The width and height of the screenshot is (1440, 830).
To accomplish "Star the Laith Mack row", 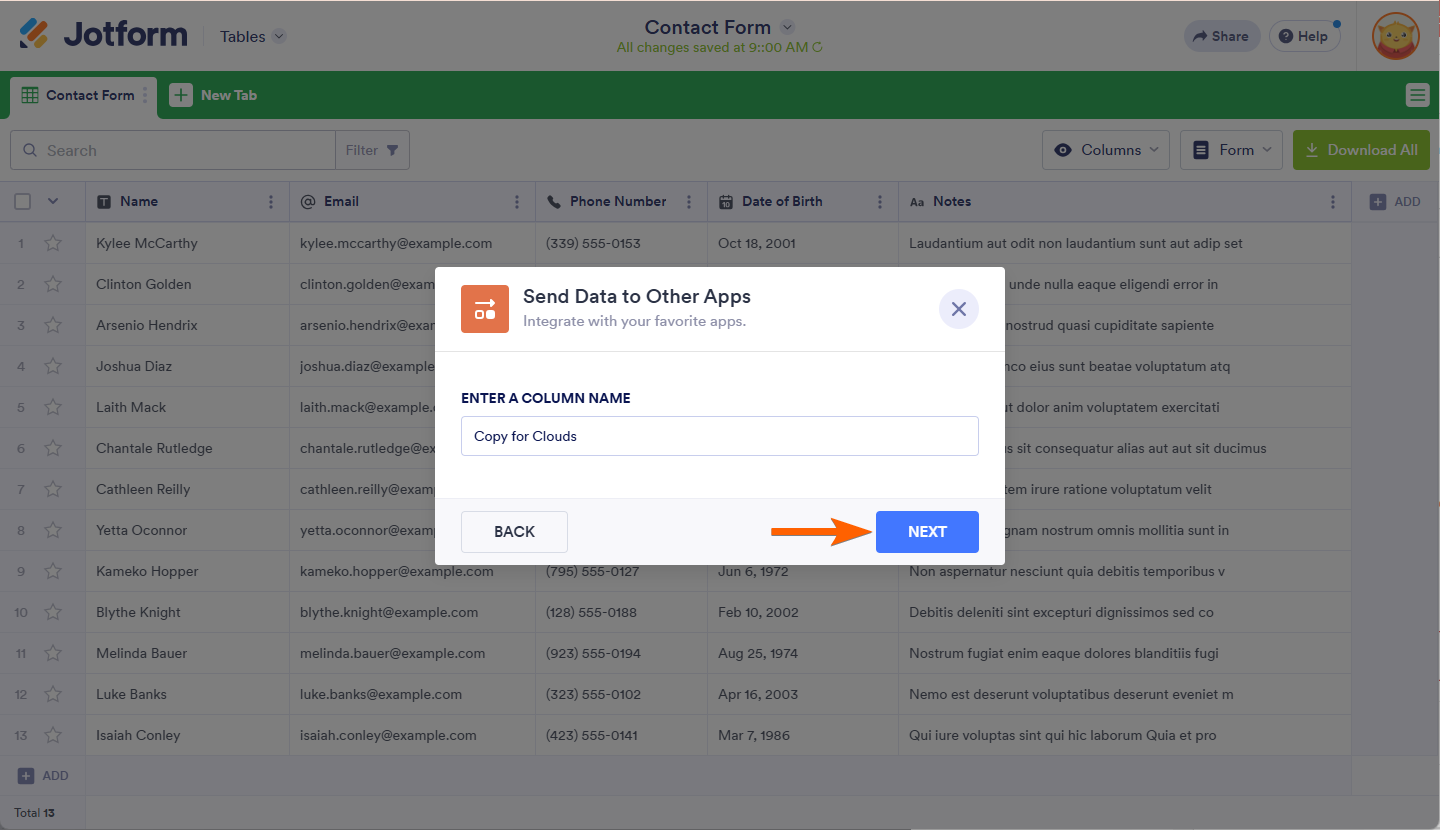I will click(53, 407).
